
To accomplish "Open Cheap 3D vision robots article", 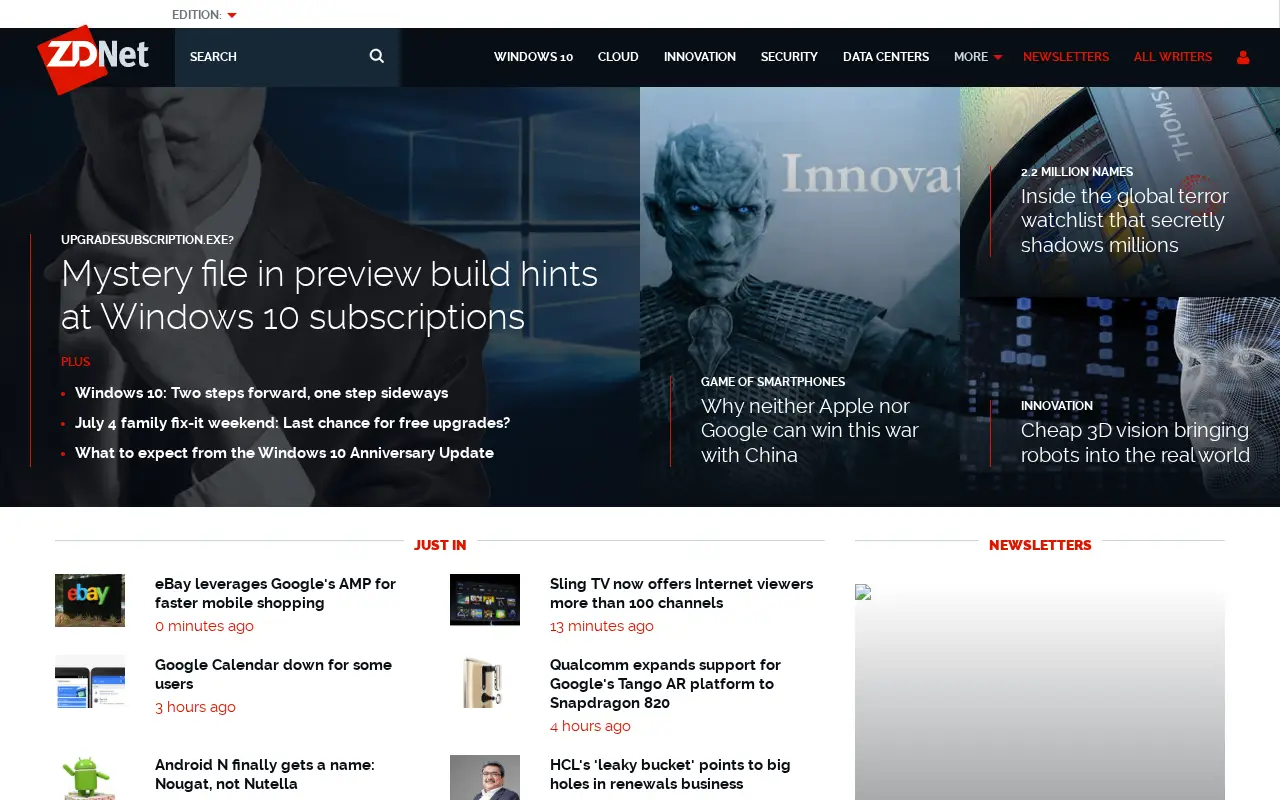I will pos(1135,443).
